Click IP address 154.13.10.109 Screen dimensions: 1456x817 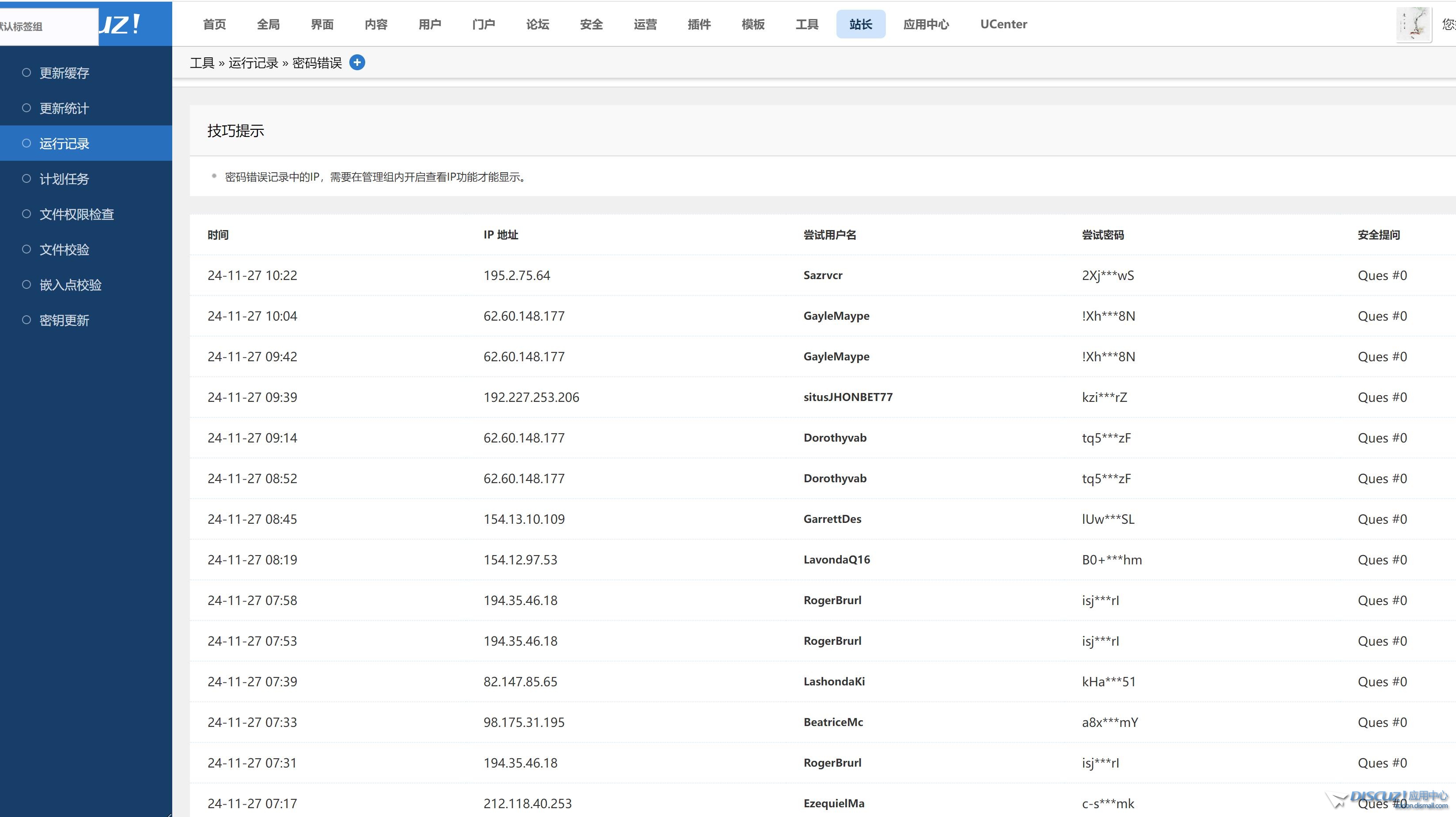[x=524, y=519]
